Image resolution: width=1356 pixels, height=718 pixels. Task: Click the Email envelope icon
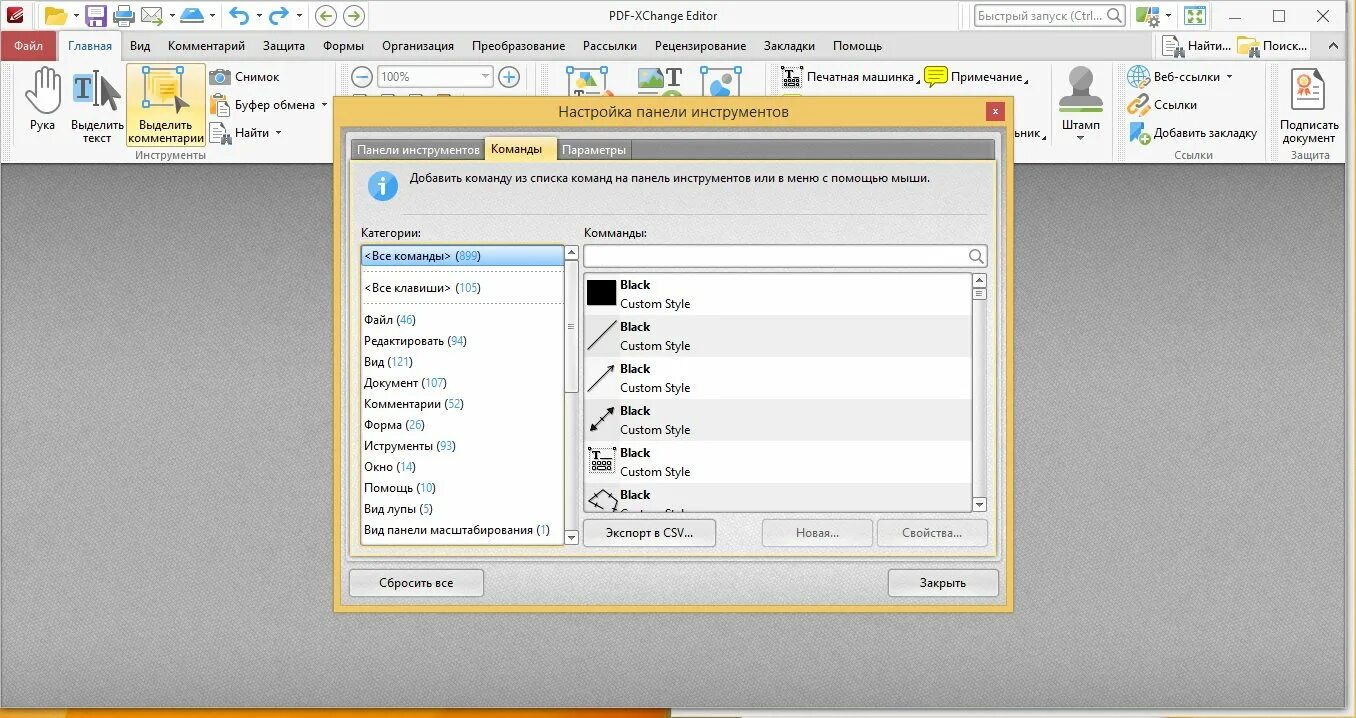pos(152,16)
